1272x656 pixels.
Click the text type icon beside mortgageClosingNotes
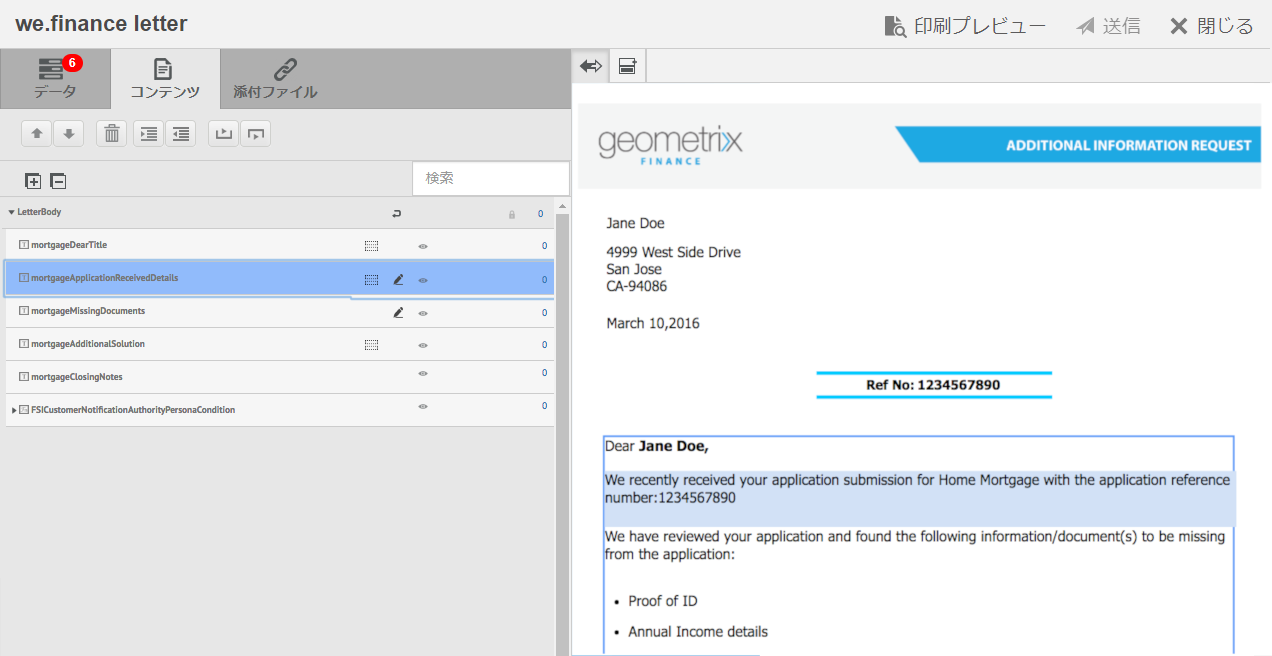(x=24, y=377)
